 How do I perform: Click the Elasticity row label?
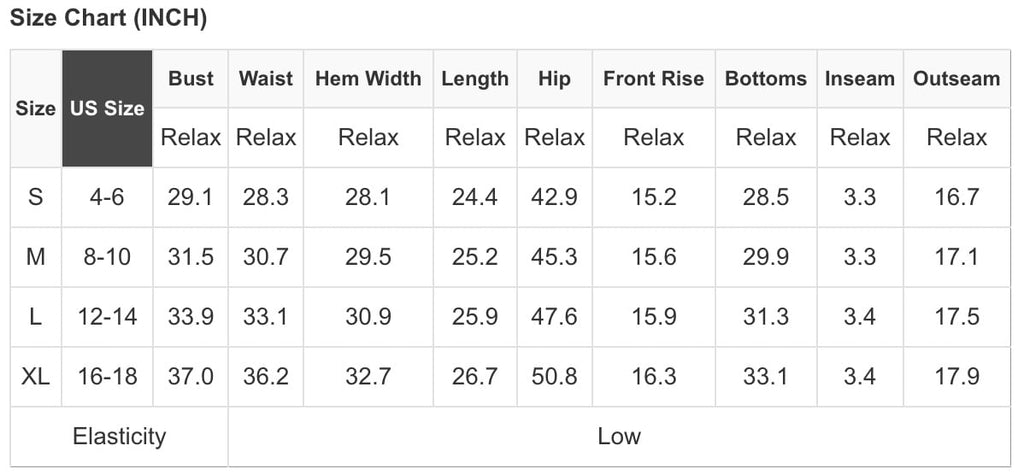coord(119,436)
